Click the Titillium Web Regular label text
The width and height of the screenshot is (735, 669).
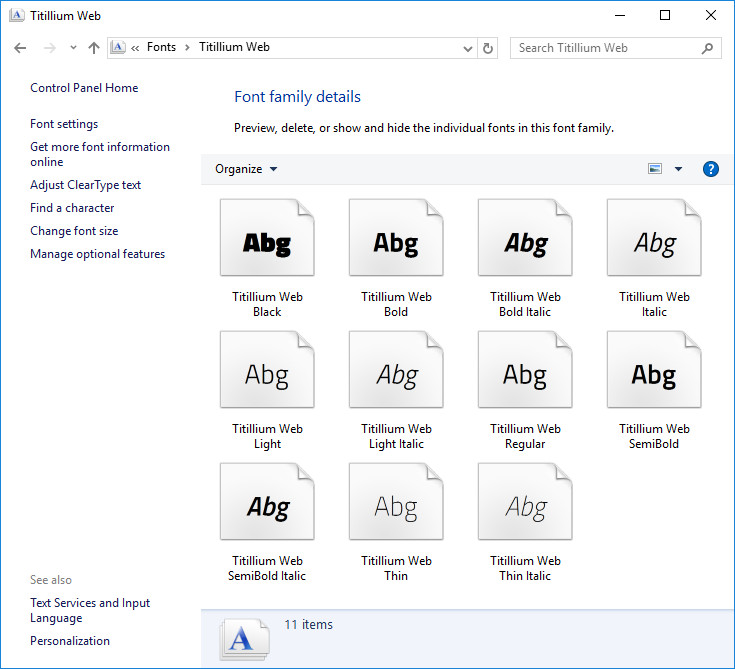525,436
